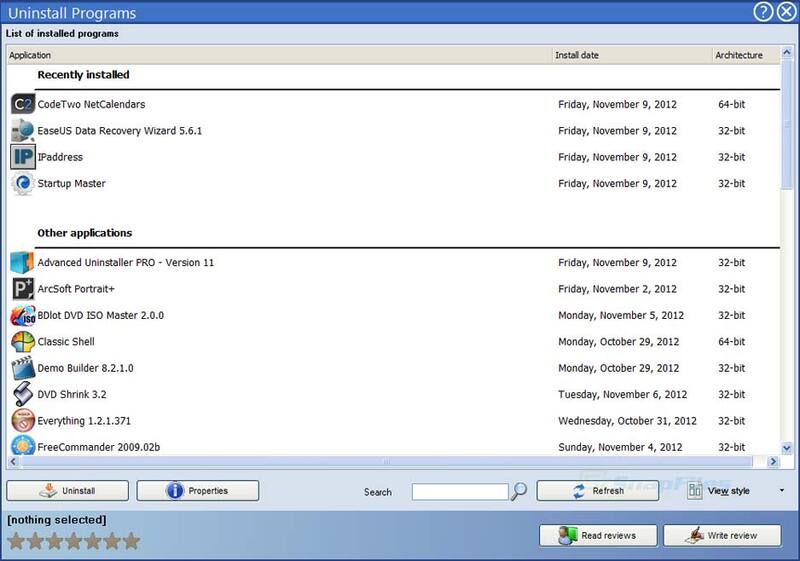This screenshot has height=561, width=800.
Task: Select EaseUS Data Recovery Wizard 5.6.1
Action: (x=119, y=131)
